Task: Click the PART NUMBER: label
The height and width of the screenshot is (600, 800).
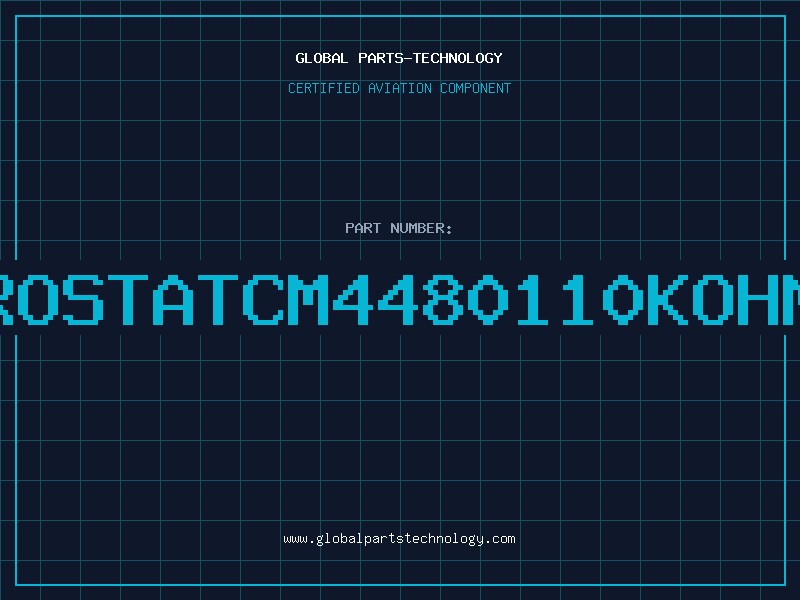Action: [x=399, y=228]
